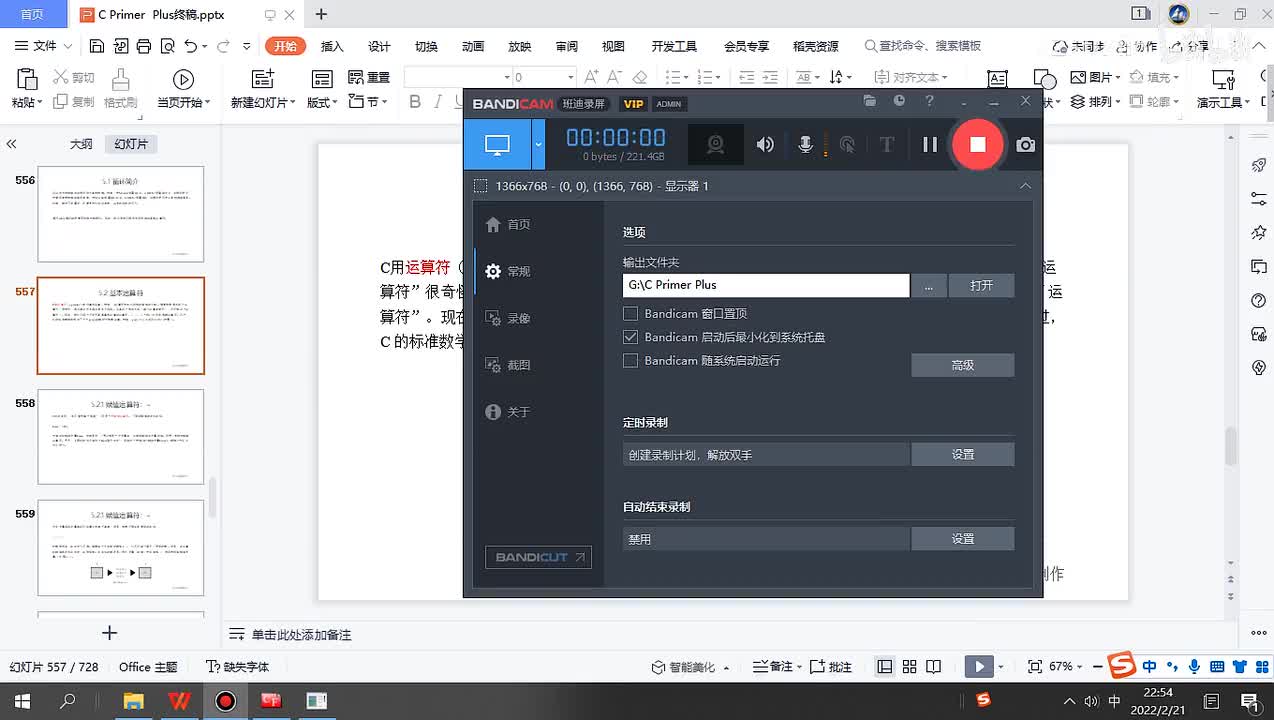The image size is (1274, 720).
Task: Open the BANDICUT link button
Action: (x=538, y=557)
